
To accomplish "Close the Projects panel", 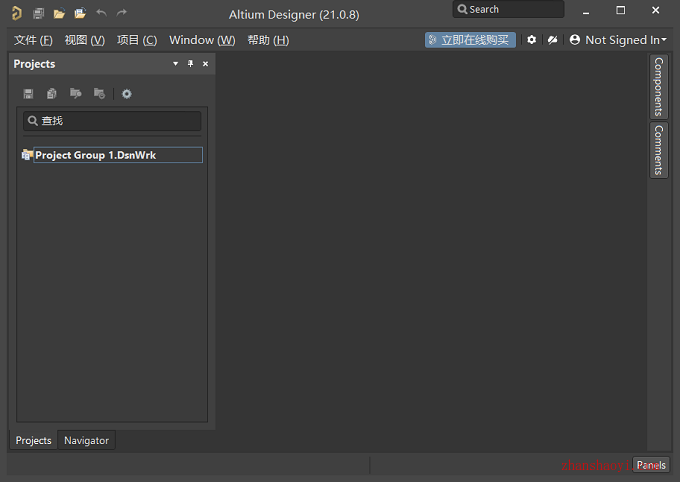I will tap(206, 64).
